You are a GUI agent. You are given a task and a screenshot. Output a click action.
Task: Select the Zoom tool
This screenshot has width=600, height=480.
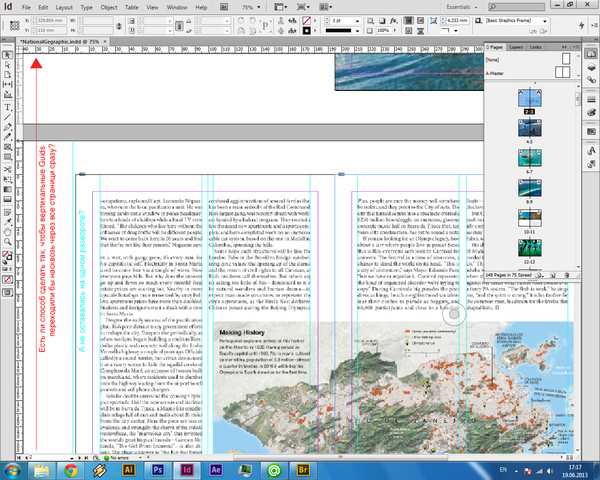coord(7,242)
